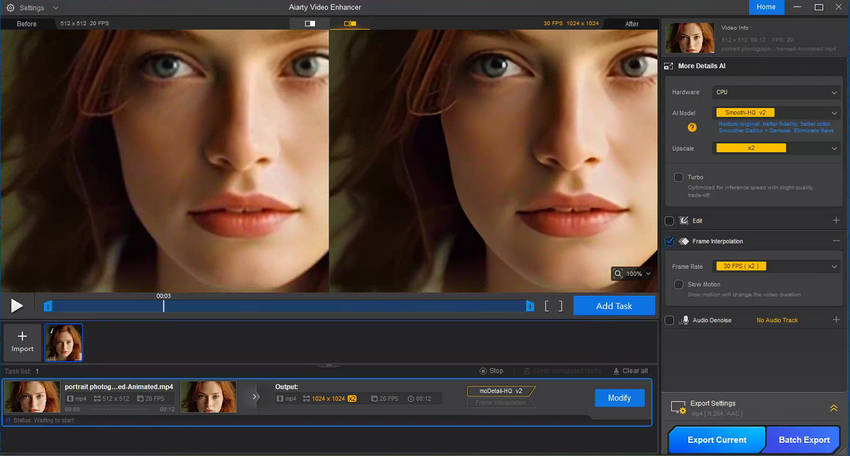This screenshot has height=456, width=850.
Task: Select the side-by-side compare view icon
Action: coord(350,24)
